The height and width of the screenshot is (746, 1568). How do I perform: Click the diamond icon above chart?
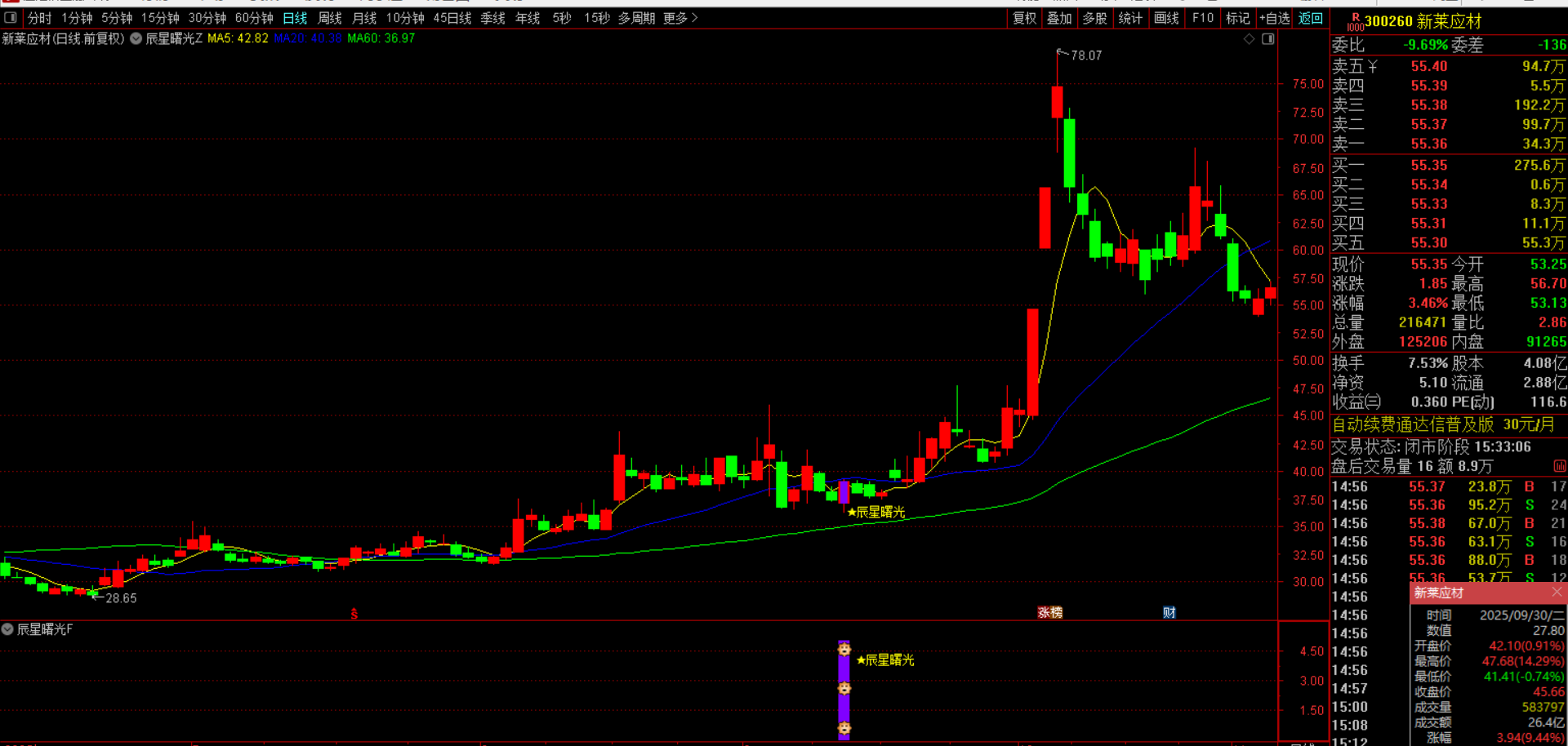point(1249,38)
